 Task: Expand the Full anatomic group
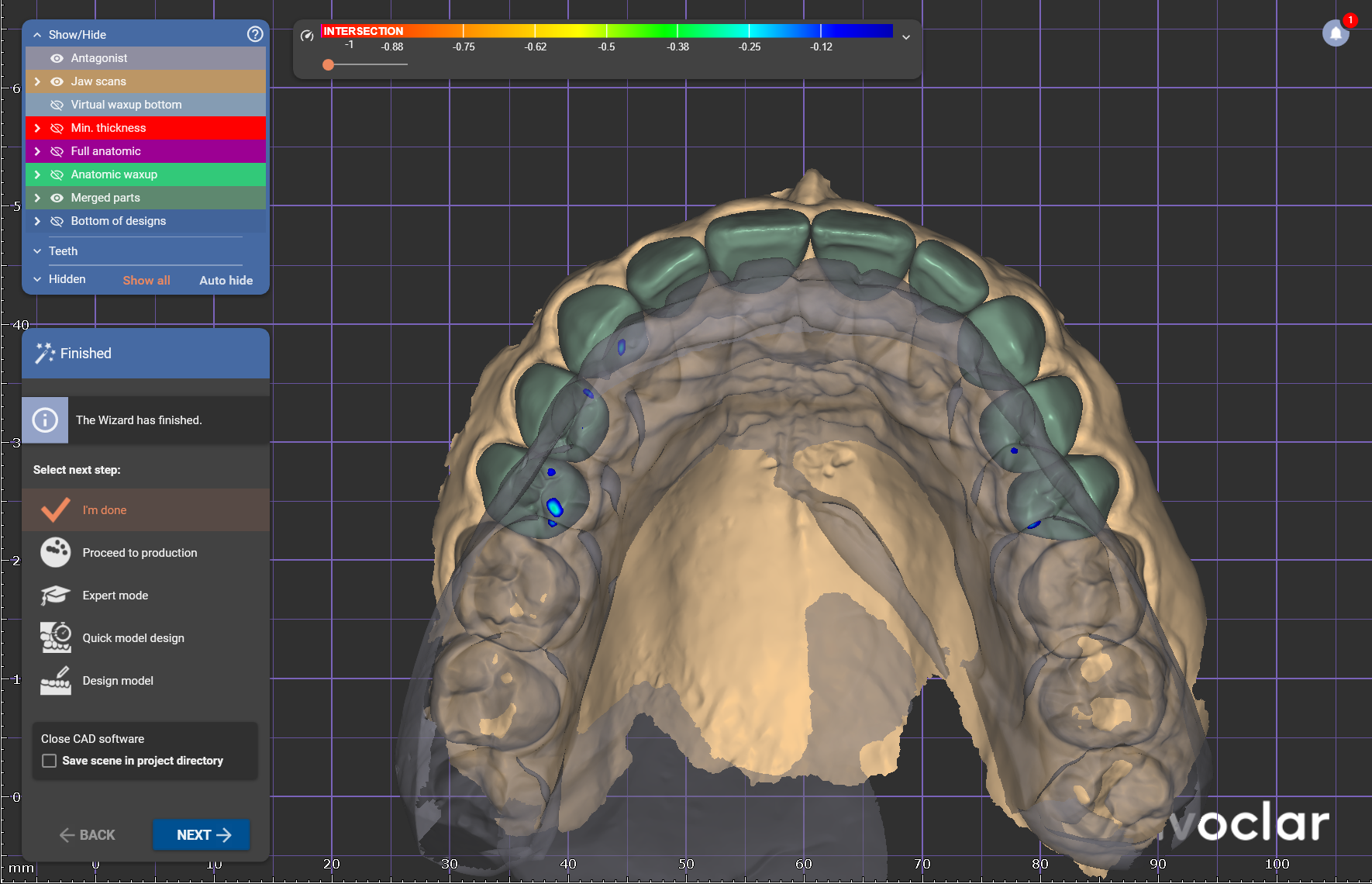[37, 151]
